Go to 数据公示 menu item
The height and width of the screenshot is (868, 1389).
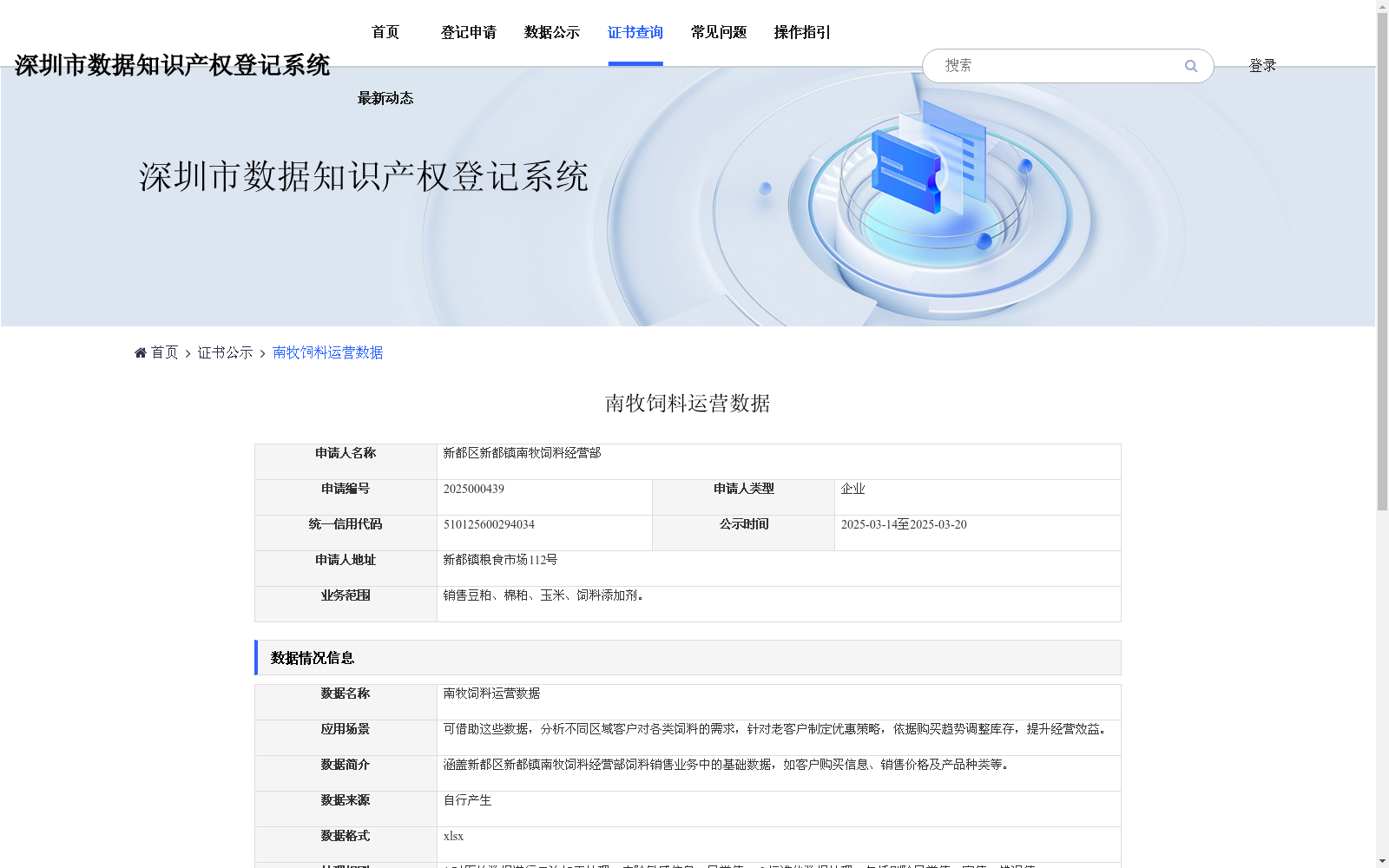click(552, 32)
